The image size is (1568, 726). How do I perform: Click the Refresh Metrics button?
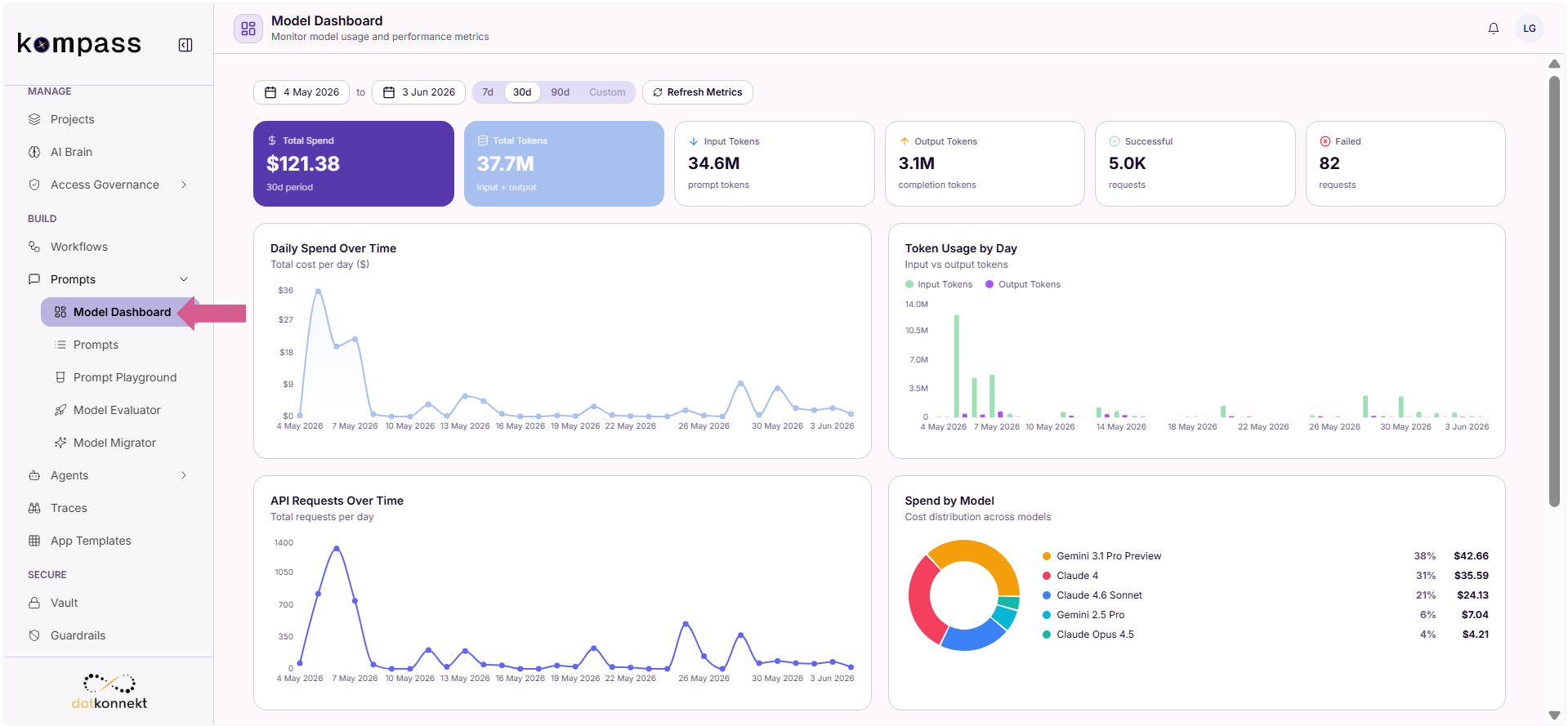(x=698, y=92)
